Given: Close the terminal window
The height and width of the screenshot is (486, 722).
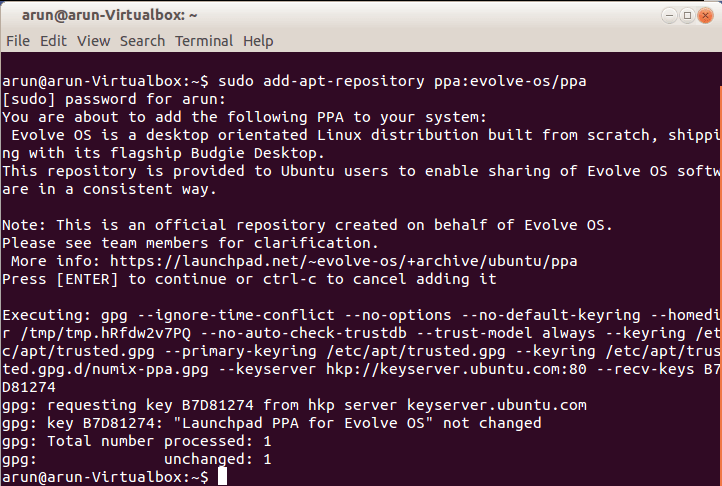Looking at the screenshot, I should (705, 15).
